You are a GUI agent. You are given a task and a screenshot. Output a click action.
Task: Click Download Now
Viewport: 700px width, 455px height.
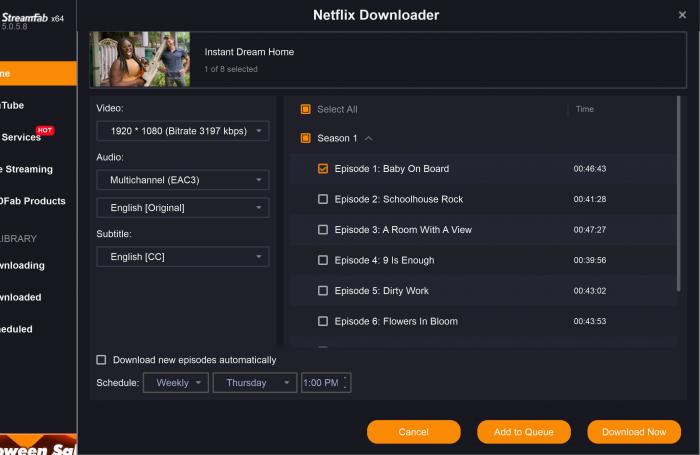coord(634,432)
